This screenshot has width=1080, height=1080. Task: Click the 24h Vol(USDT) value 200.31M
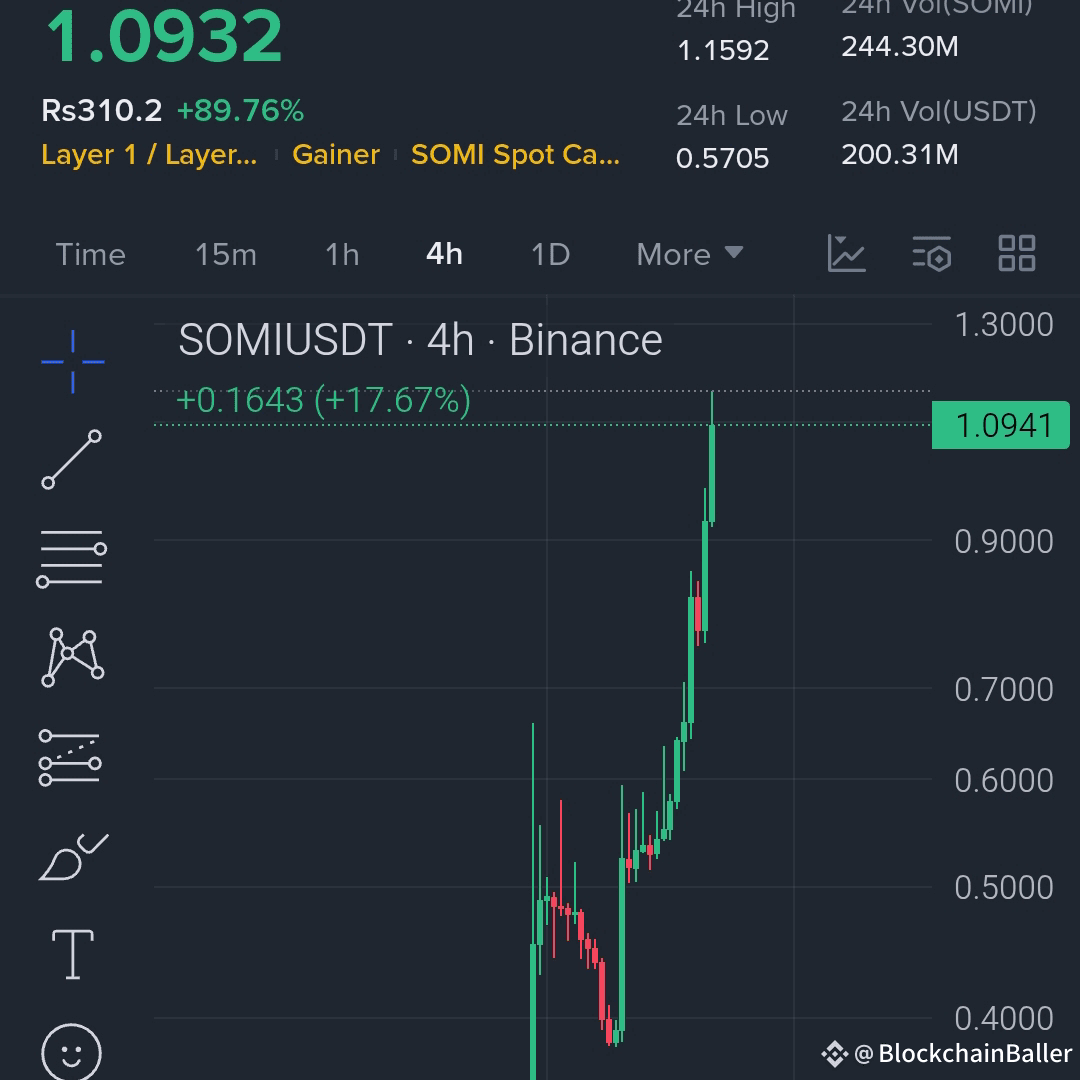click(x=900, y=154)
